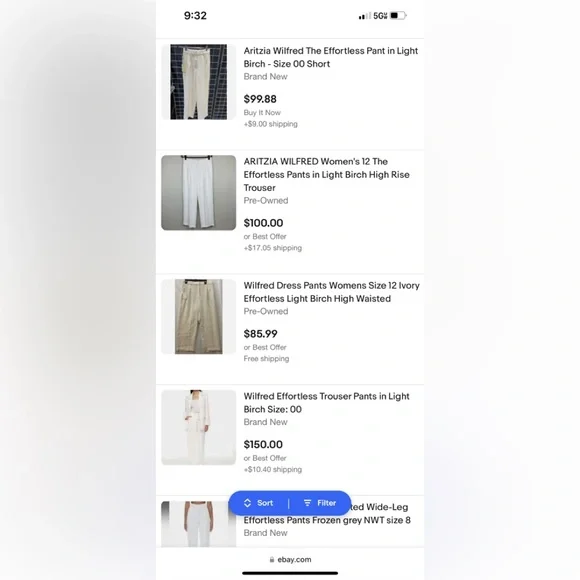Image resolution: width=580 pixels, height=580 pixels.
Task: Tap the cellular signal bars icon
Action: [x=364, y=16]
